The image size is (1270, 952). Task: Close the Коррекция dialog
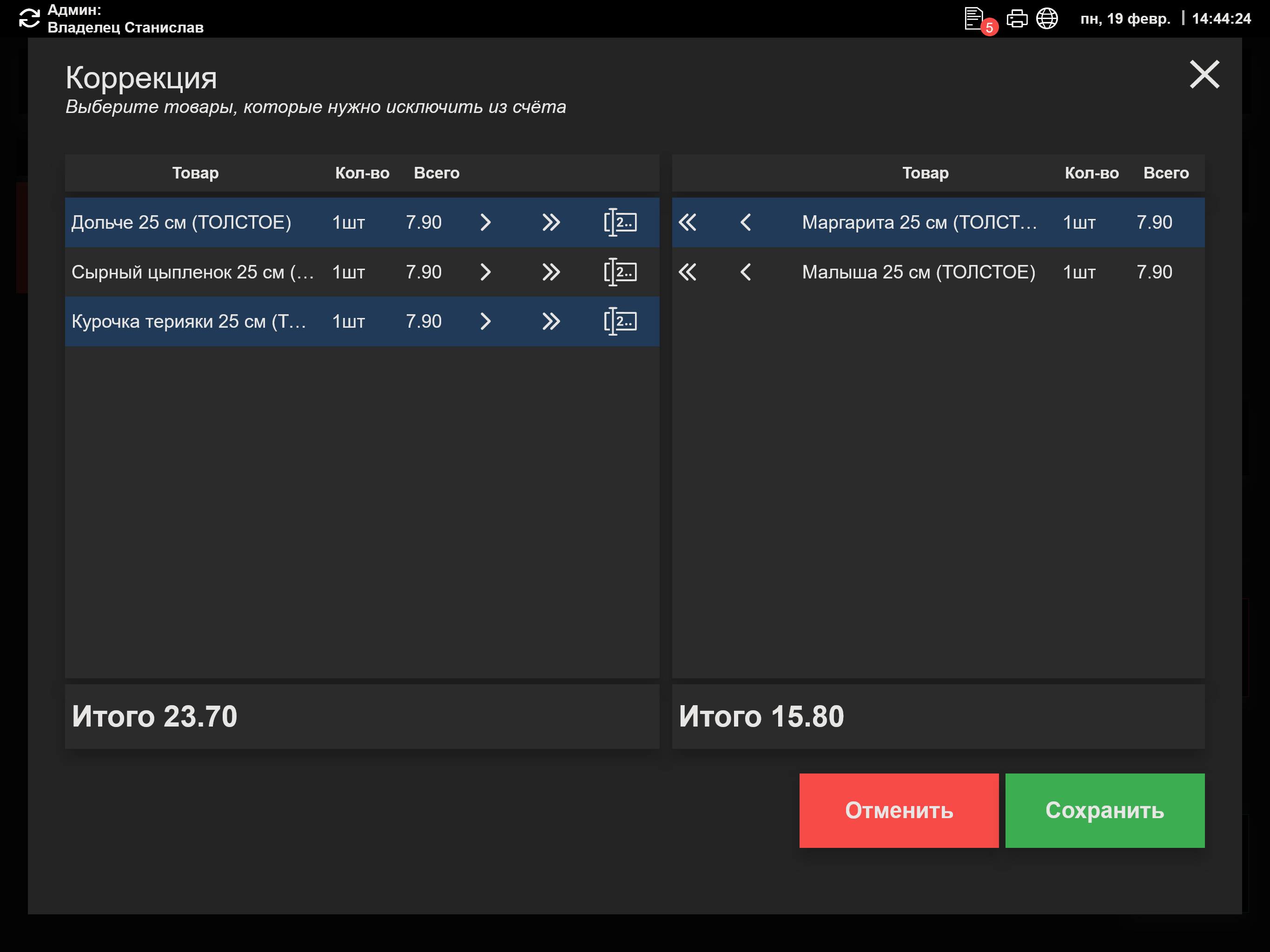point(1204,75)
